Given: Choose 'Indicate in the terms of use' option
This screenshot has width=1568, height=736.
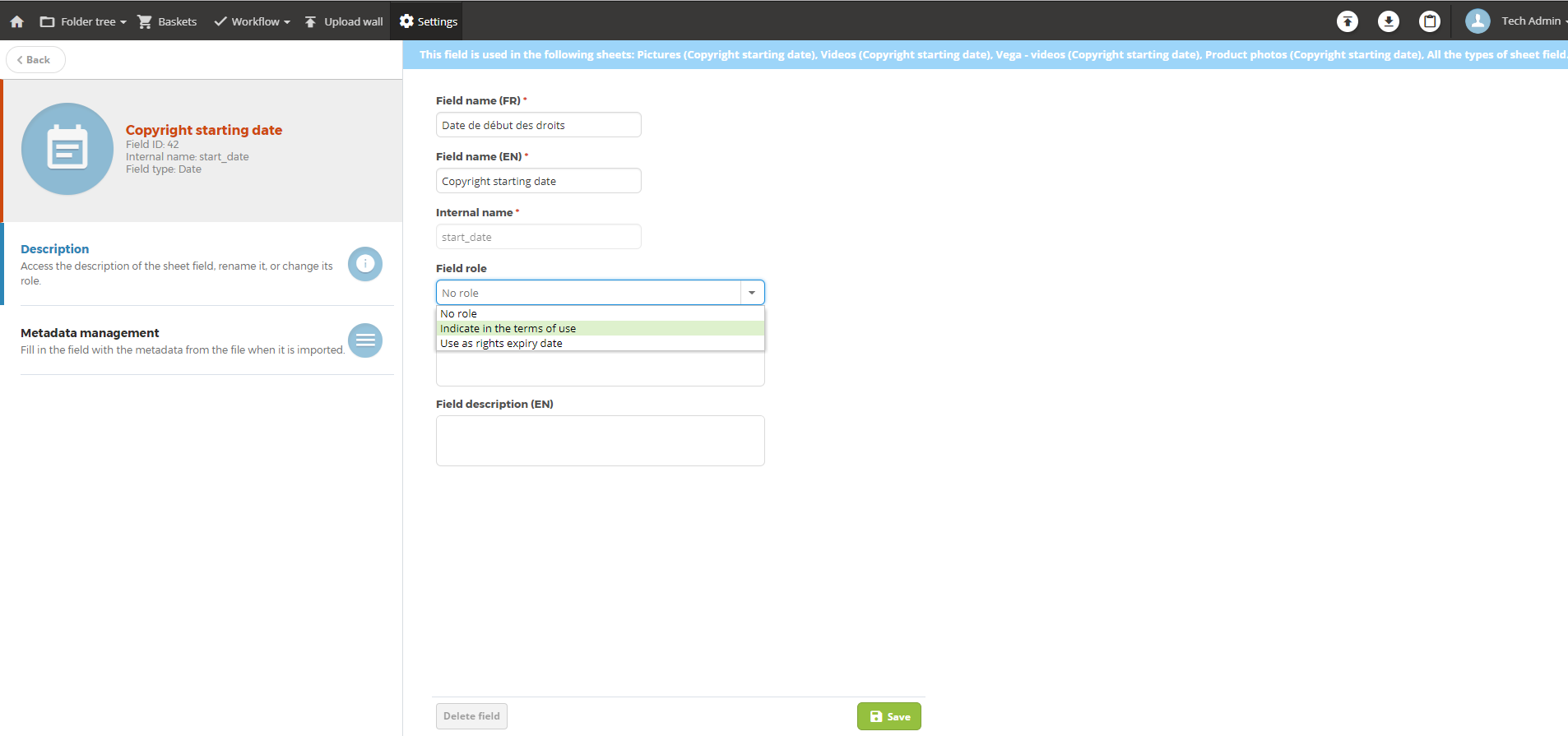Looking at the screenshot, I should click(x=508, y=328).
